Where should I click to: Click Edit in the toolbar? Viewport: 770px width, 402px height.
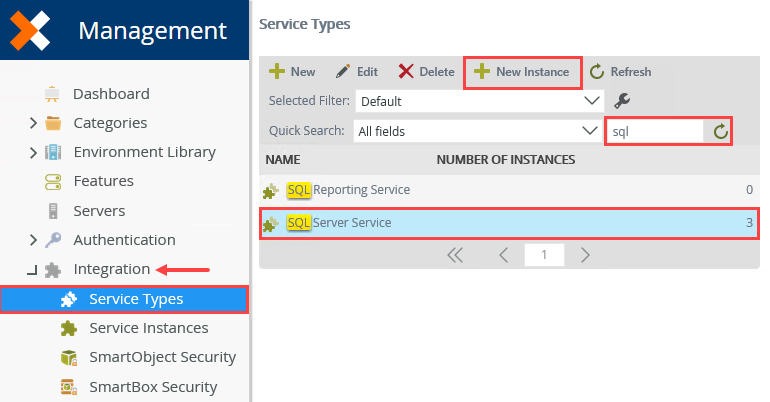(x=357, y=72)
